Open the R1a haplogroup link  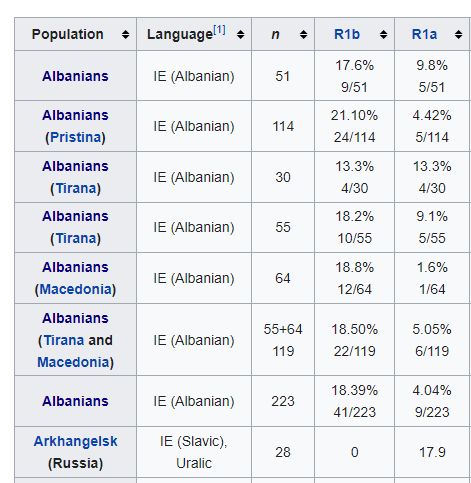tap(424, 34)
